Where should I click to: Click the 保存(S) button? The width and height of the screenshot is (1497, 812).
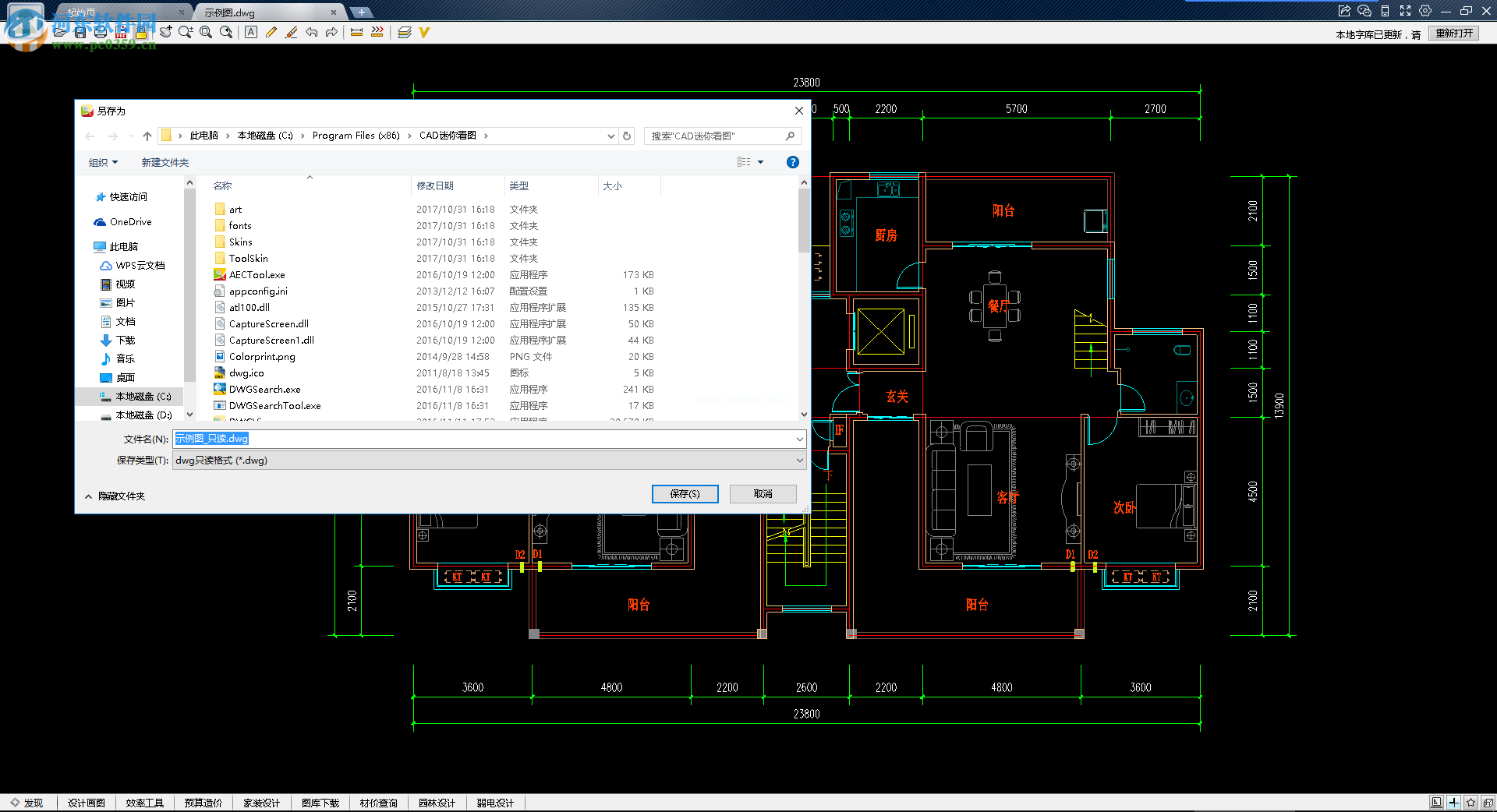coord(685,494)
